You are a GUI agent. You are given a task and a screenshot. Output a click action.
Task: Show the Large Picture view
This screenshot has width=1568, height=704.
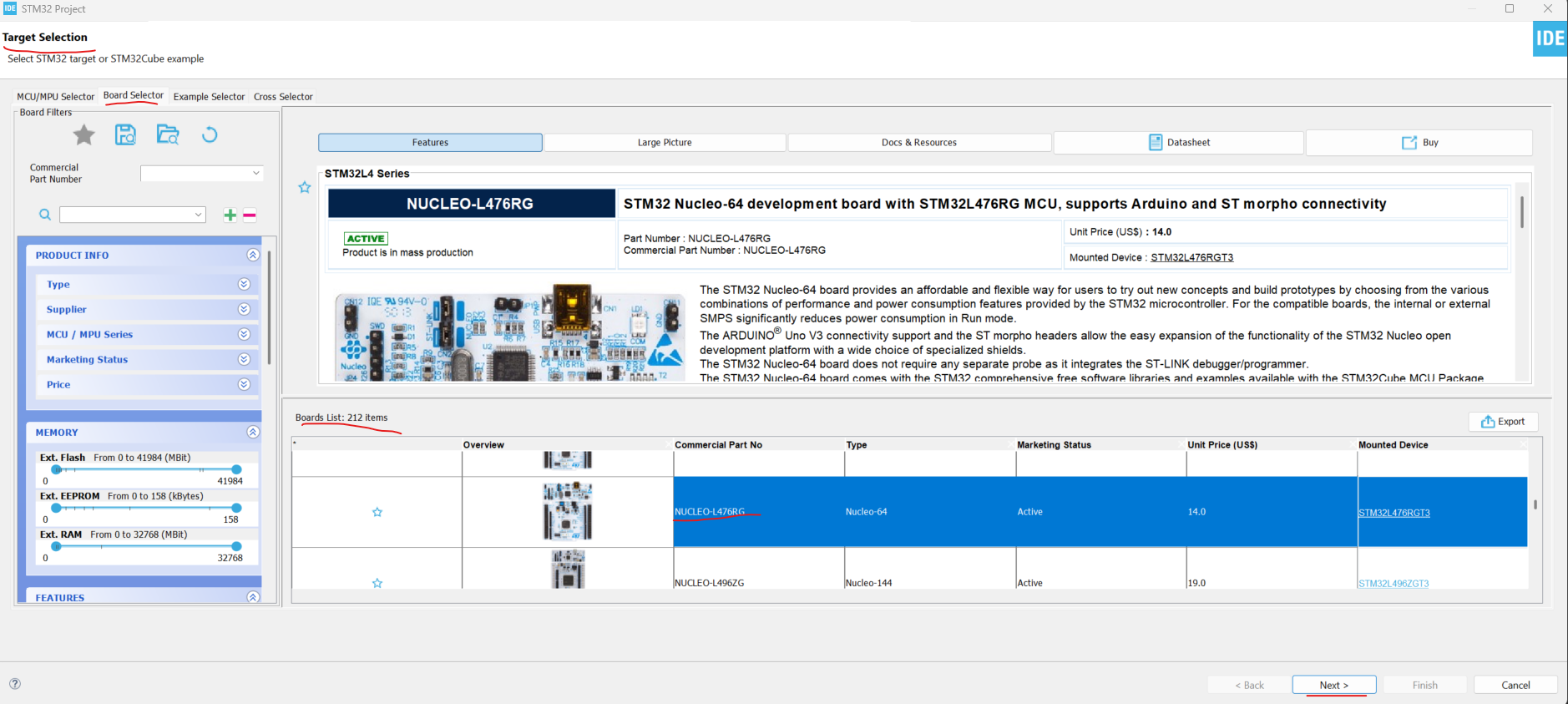click(x=665, y=143)
